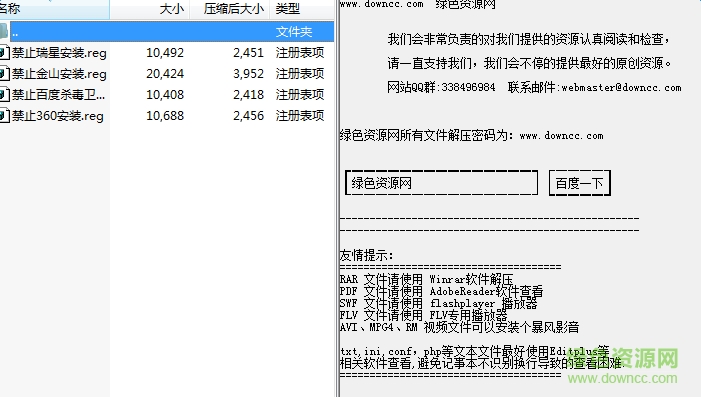This screenshot has height=397, width=701.
Task: Click the parent folder icon in the '..' row
Action: tap(4, 31)
